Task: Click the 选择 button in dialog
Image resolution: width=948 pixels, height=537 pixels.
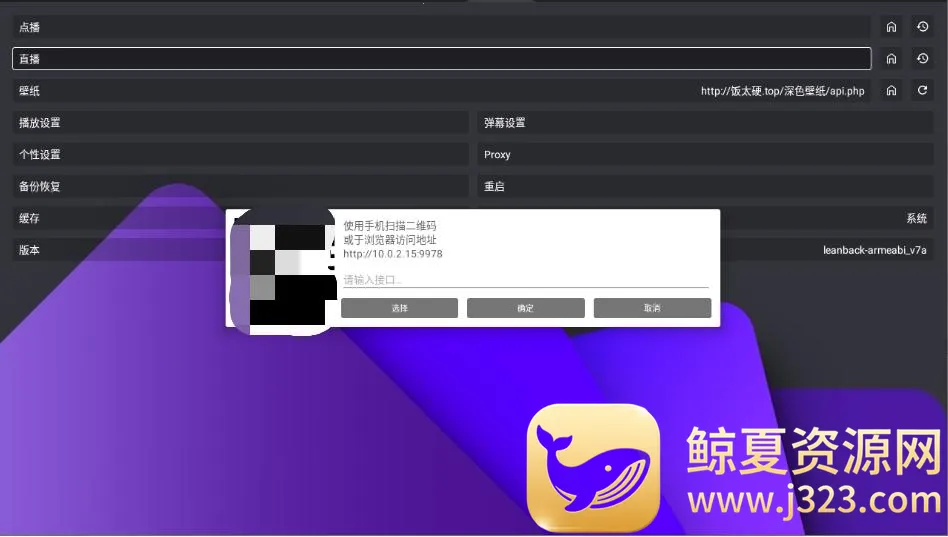Action: (x=400, y=308)
